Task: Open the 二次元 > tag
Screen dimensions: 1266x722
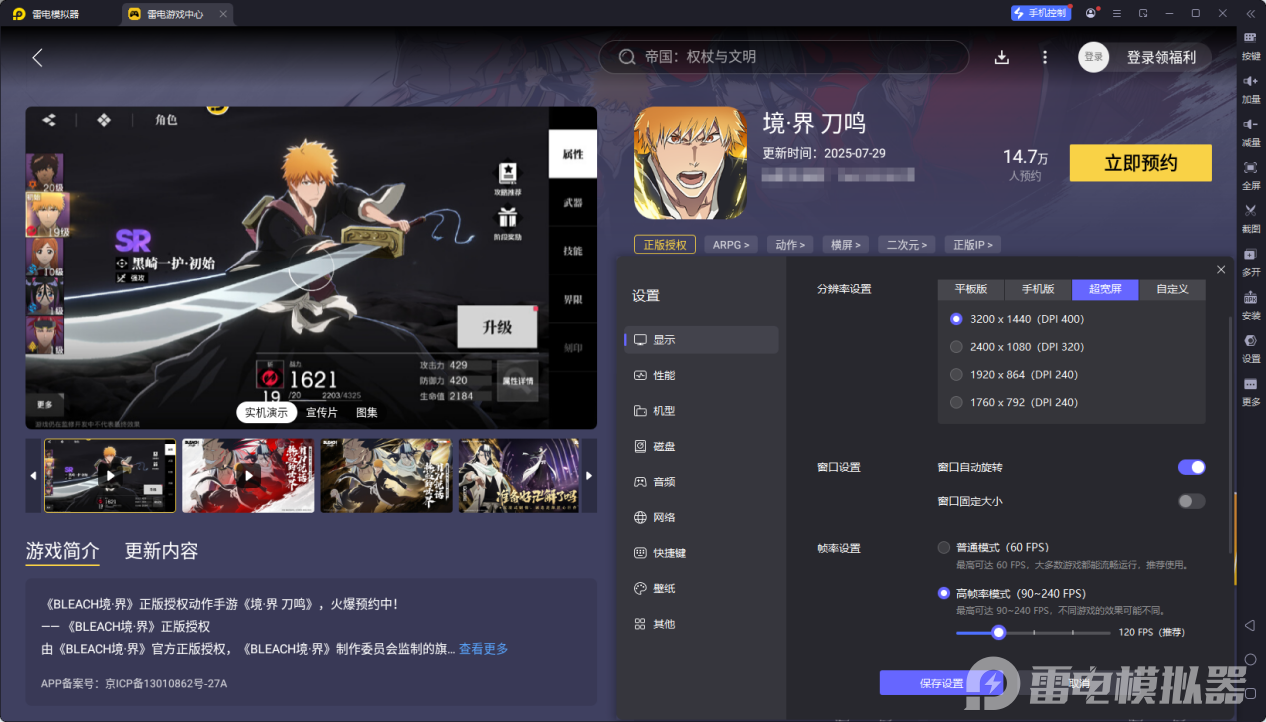Action: [x=908, y=245]
